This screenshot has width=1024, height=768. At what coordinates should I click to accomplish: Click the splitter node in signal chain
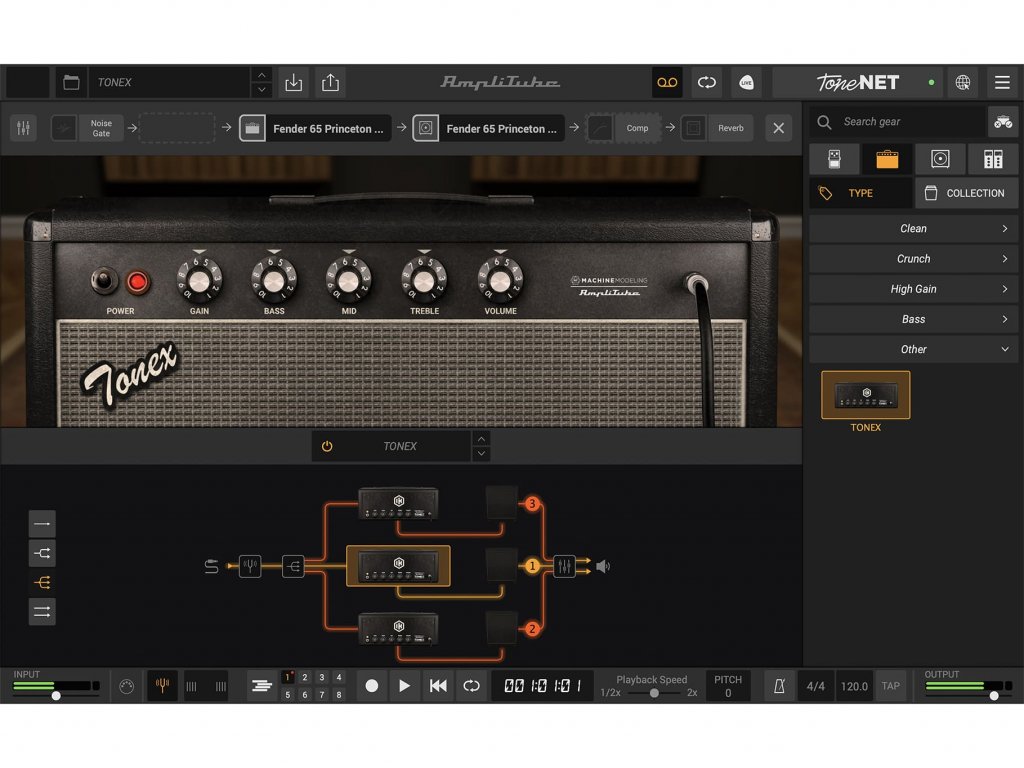click(293, 566)
